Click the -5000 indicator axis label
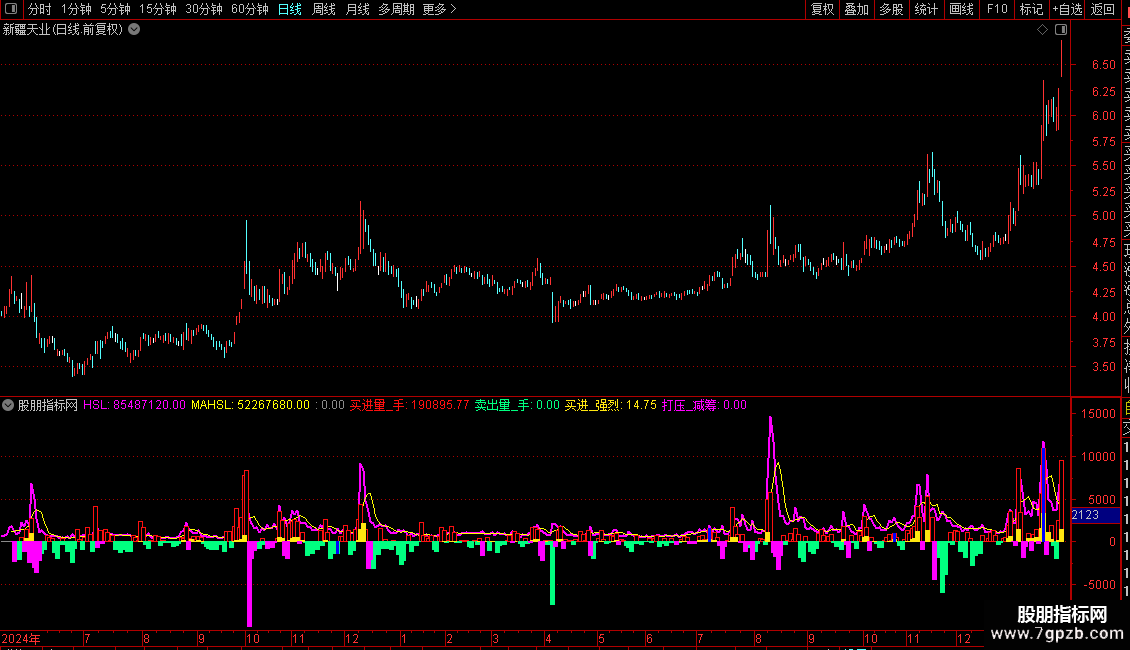This screenshot has height=650, width=1130. [1098, 584]
